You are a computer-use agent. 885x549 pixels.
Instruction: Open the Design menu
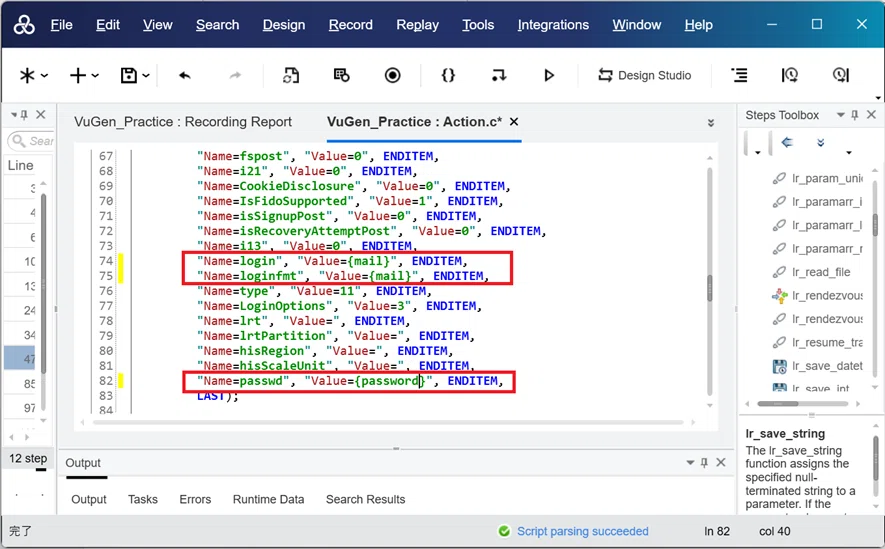(284, 25)
